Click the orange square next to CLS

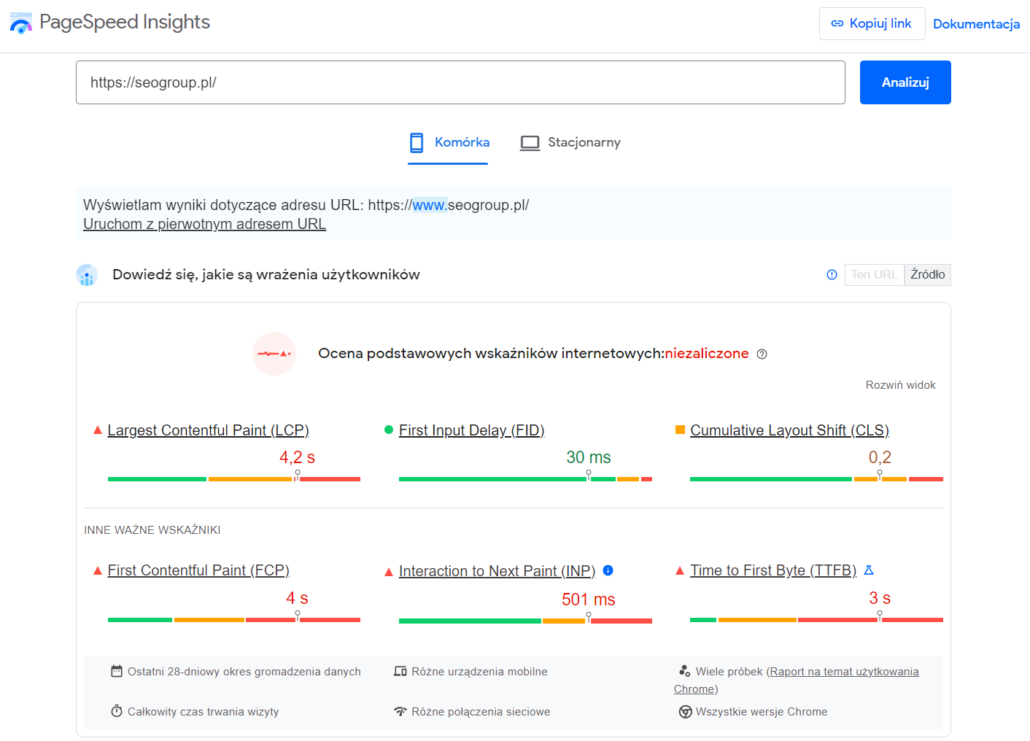pyautogui.click(x=680, y=430)
